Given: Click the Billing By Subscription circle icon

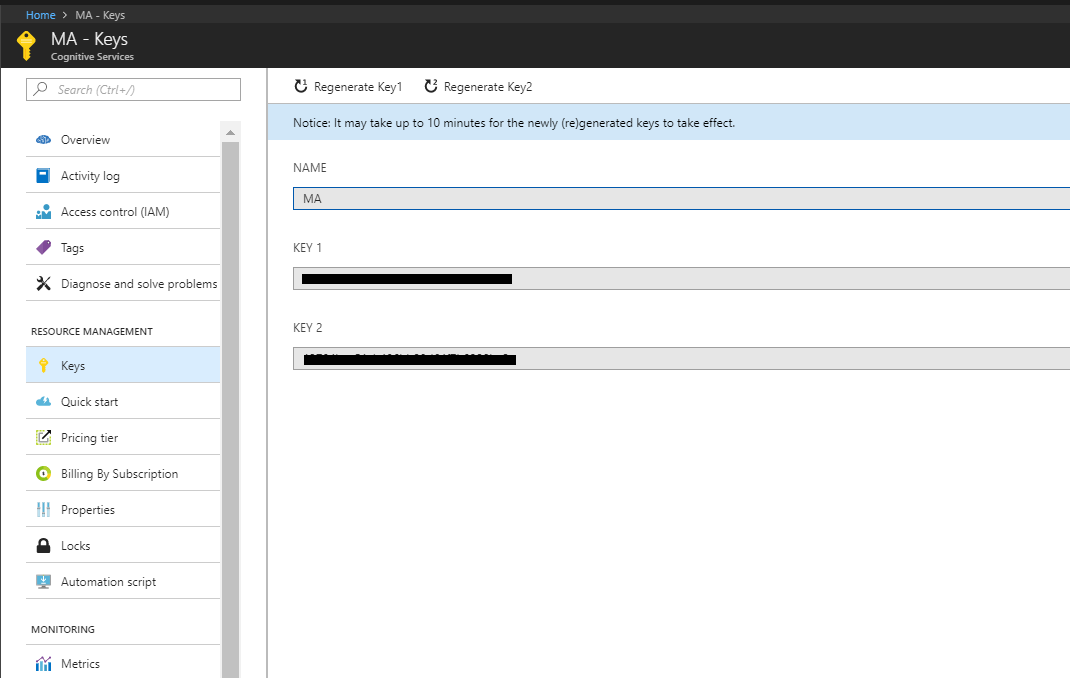Looking at the screenshot, I should coord(43,473).
